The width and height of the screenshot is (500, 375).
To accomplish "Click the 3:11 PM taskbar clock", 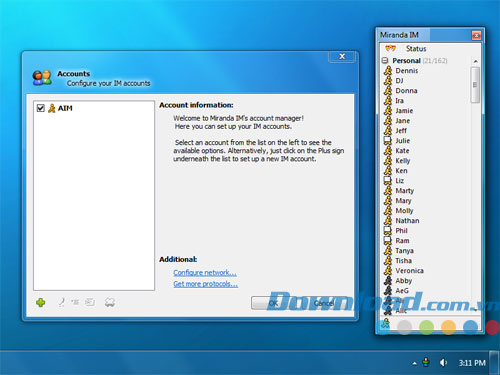I will tap(472, 363).
